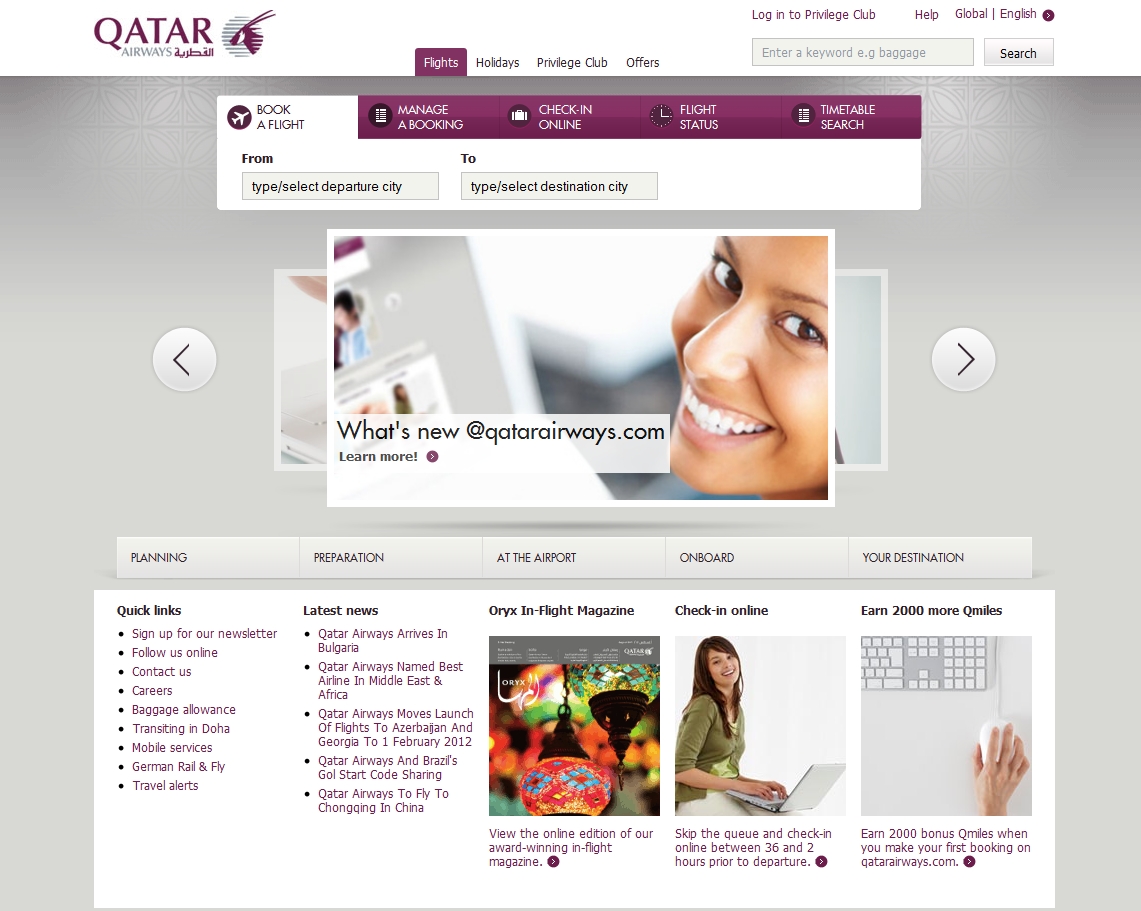The image size is (1141, 911).
Task: Click arrow icon after check-in online description
Action: tap(822, 862)
